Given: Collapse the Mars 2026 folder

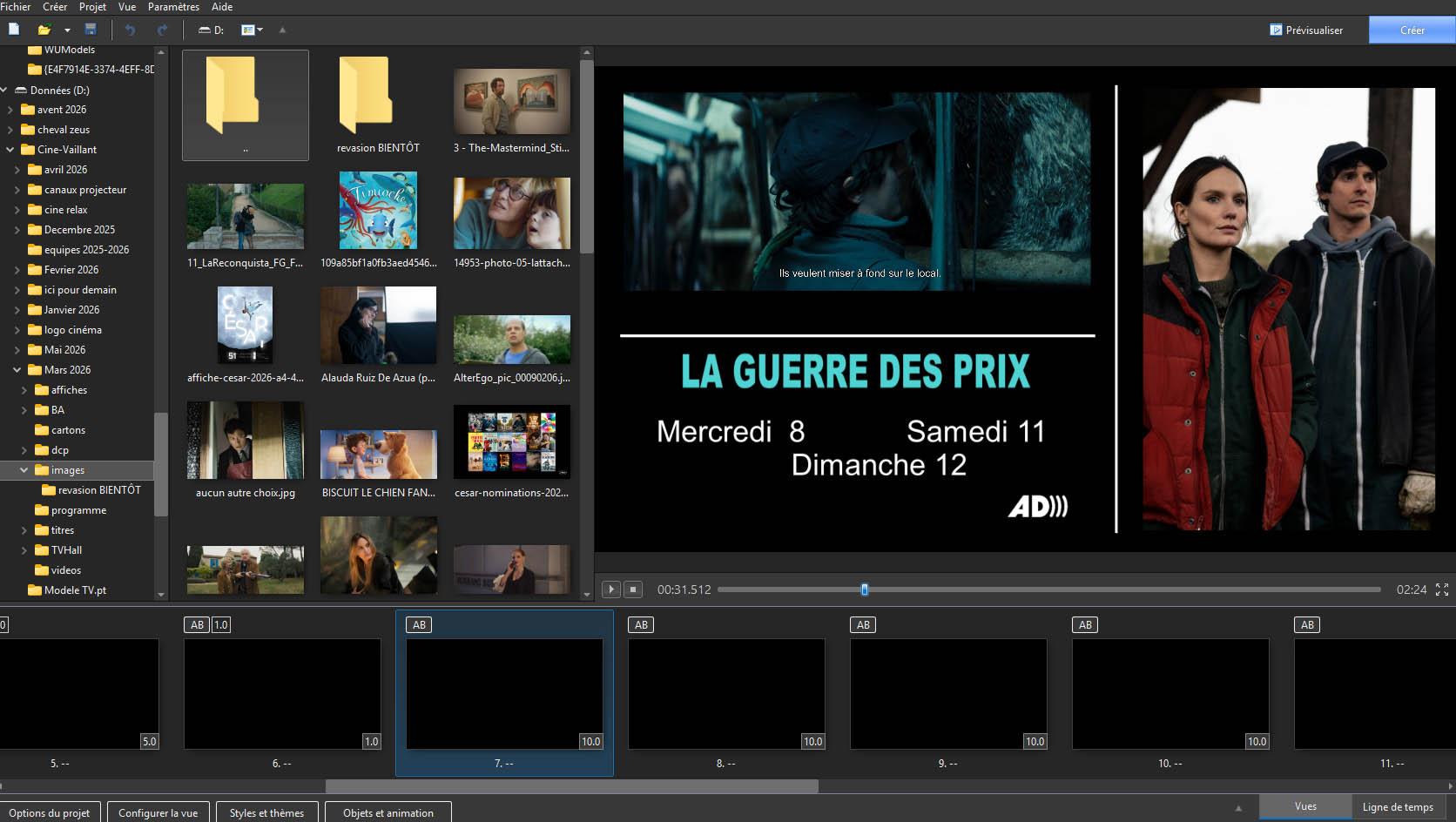Looking at the screenshot, I should (x=17, y=370).
